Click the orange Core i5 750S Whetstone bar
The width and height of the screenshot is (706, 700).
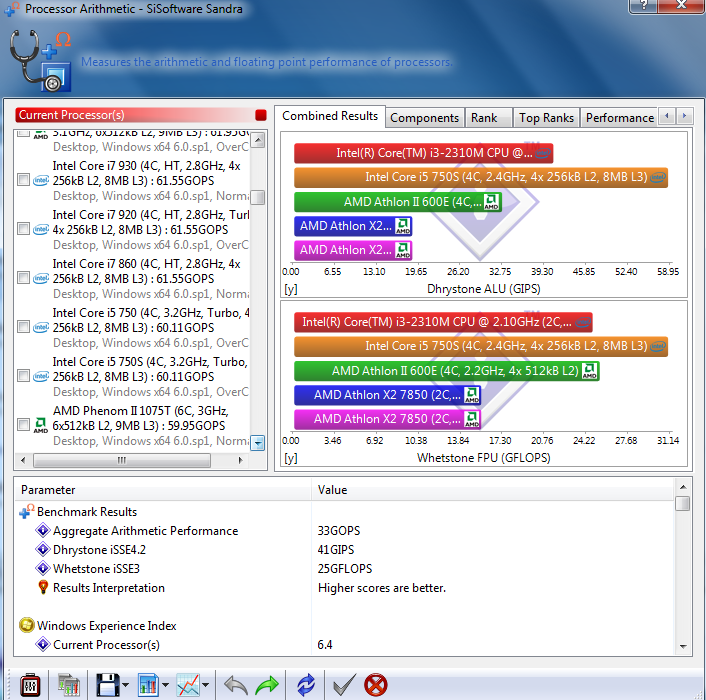coord(481,346)
